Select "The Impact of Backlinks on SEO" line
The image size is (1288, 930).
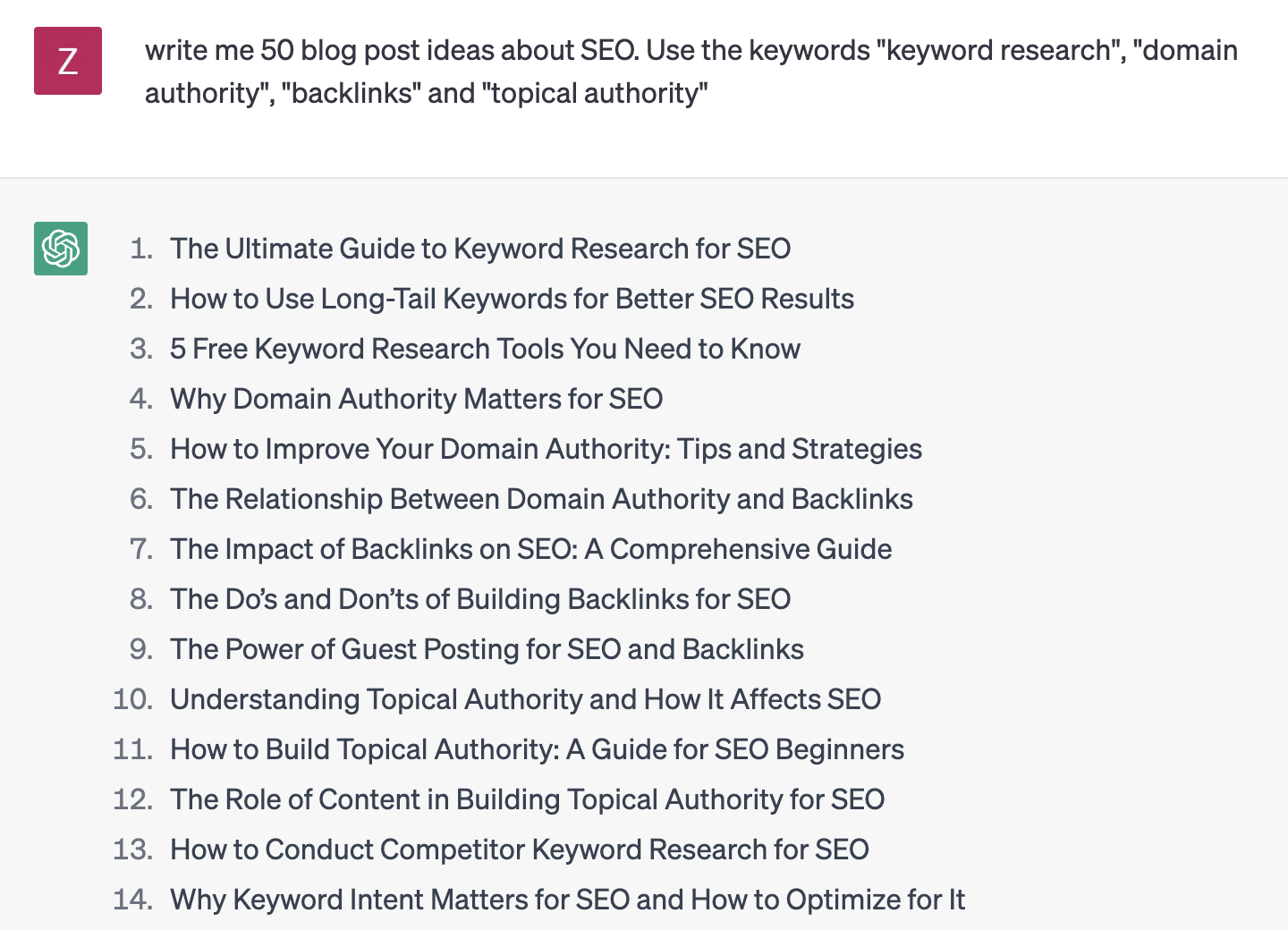530,549
